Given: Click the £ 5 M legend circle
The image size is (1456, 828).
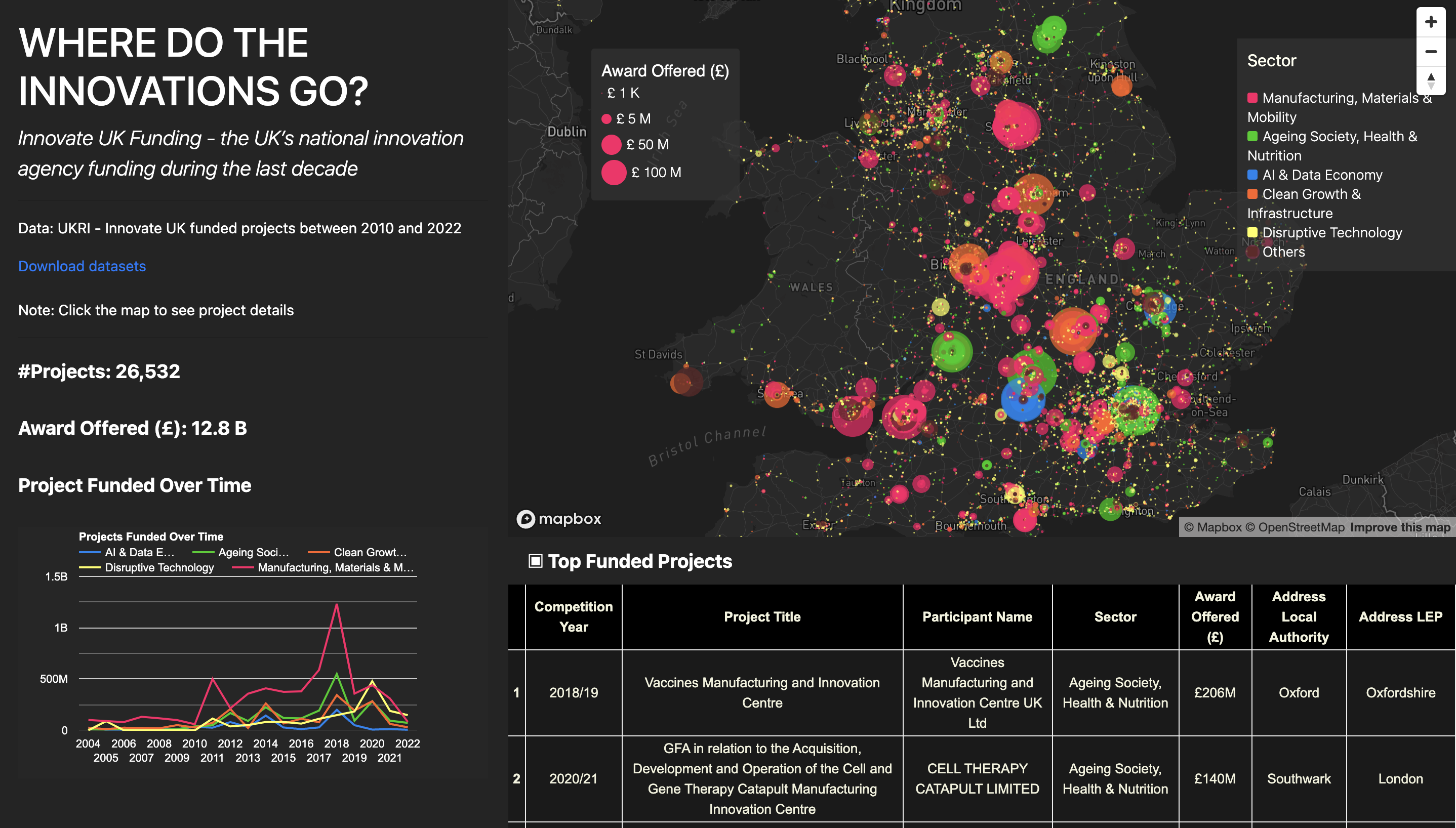Looking at the screenshot, I should (606, 119).
